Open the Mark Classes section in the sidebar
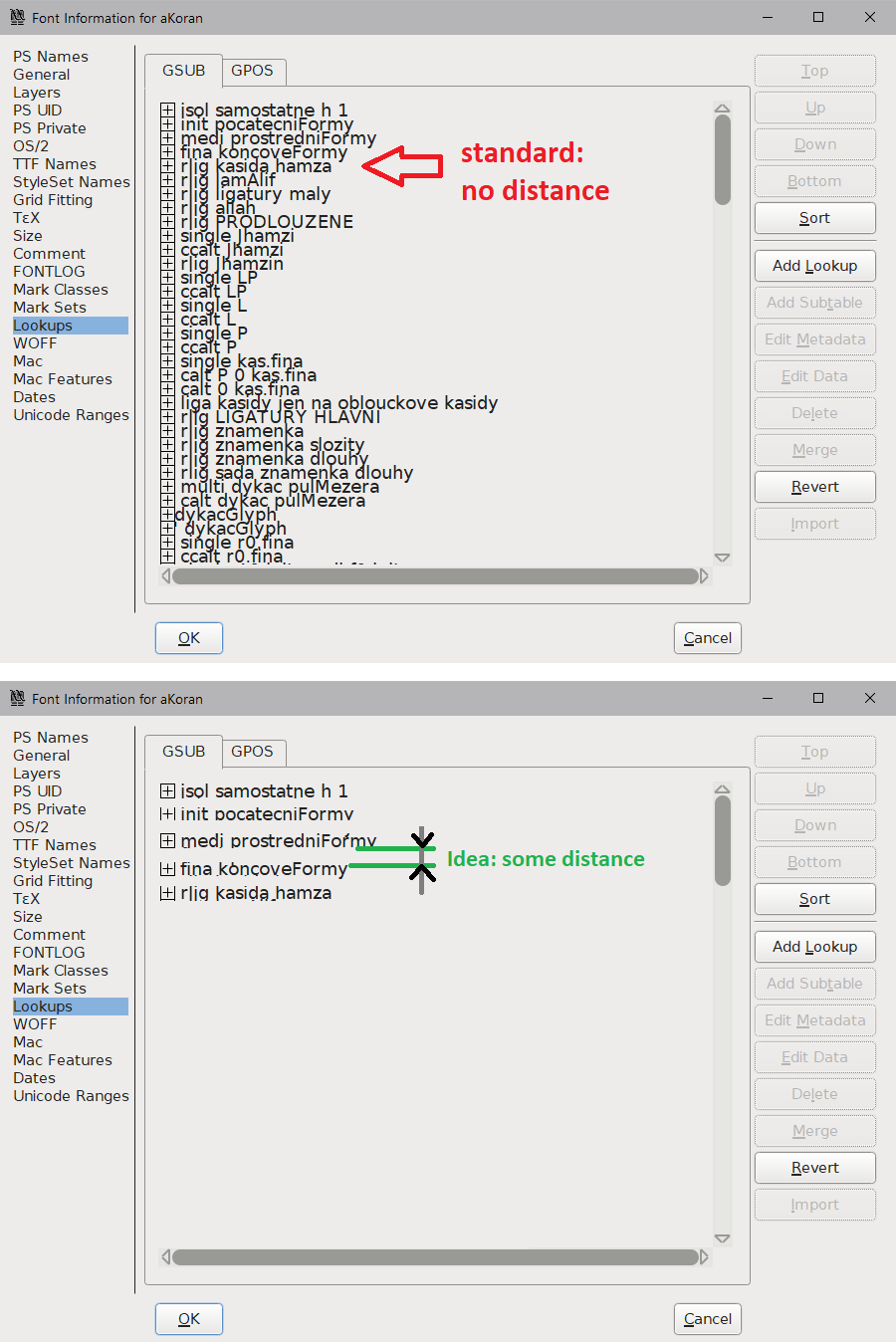Screen dimensions: 896x1342 click(x=61, y=289)
